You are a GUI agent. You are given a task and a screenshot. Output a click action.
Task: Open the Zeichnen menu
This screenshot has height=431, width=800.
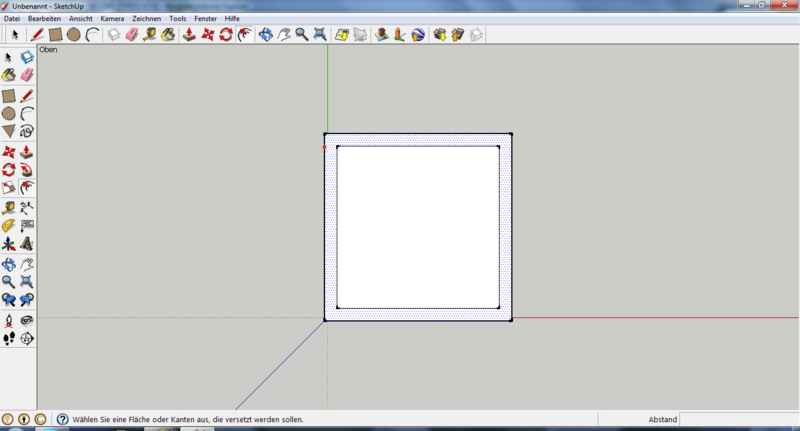tap(147, 18)
